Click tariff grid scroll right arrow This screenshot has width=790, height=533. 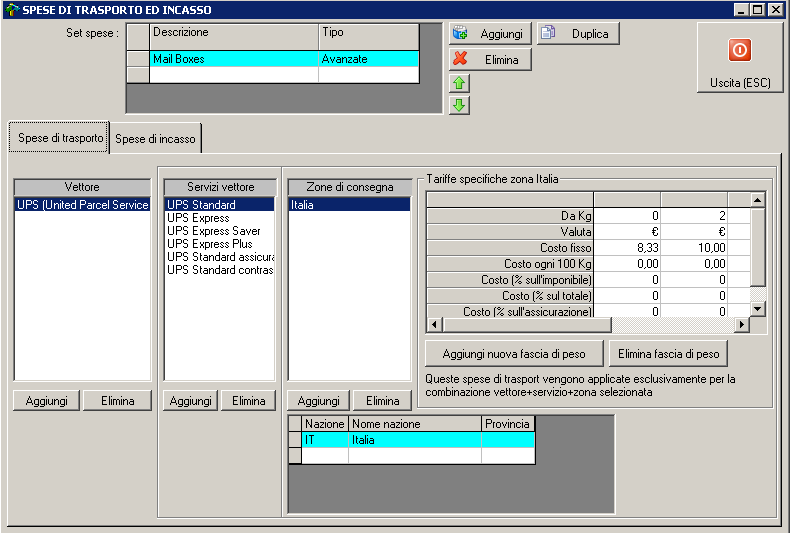pyautogui.click(x=741, y=324)
